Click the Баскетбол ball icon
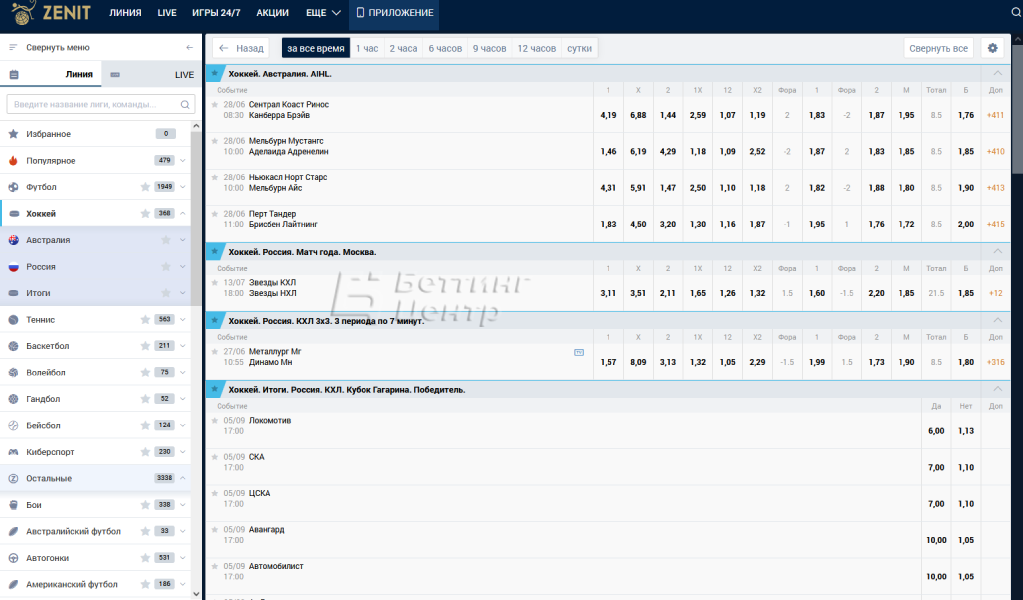The image size is (1023, 600). 13,346
